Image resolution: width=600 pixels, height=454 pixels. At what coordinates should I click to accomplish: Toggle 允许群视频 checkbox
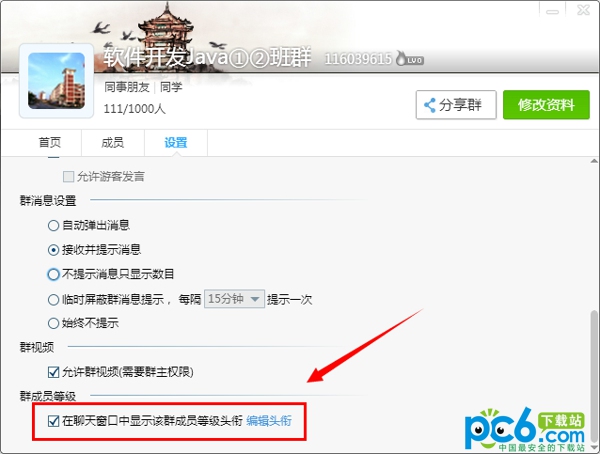[53, 372]
